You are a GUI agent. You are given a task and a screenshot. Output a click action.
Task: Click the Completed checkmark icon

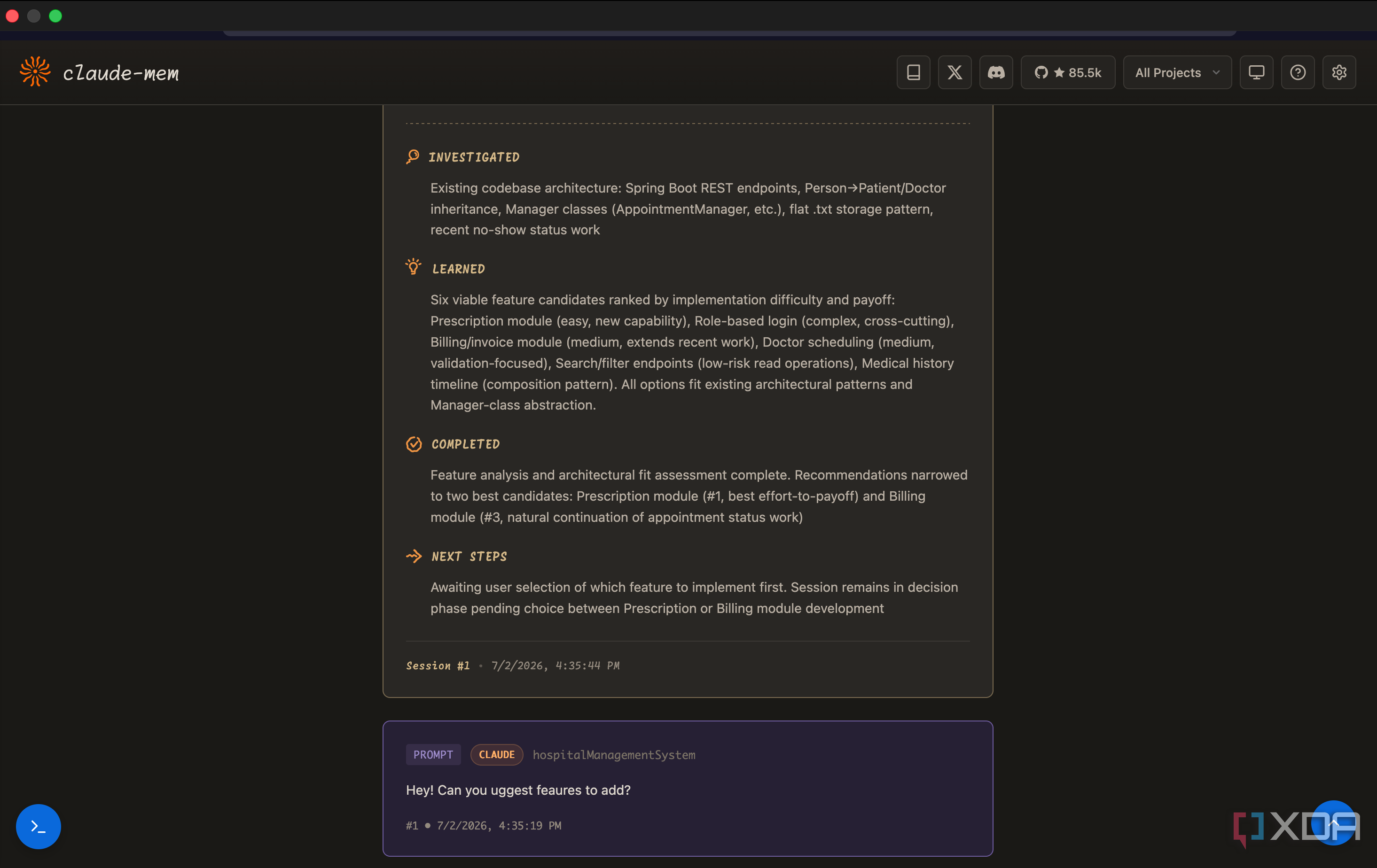[414, 444]
